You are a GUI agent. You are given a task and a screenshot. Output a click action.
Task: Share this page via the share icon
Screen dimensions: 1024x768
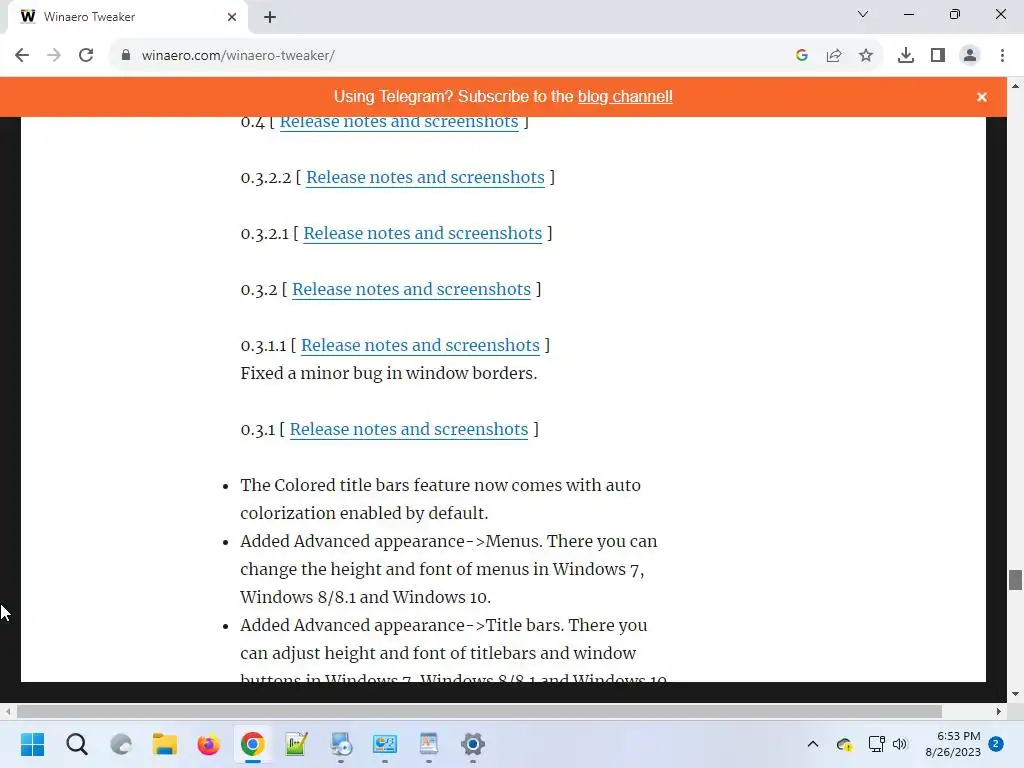tap(834, 56)
